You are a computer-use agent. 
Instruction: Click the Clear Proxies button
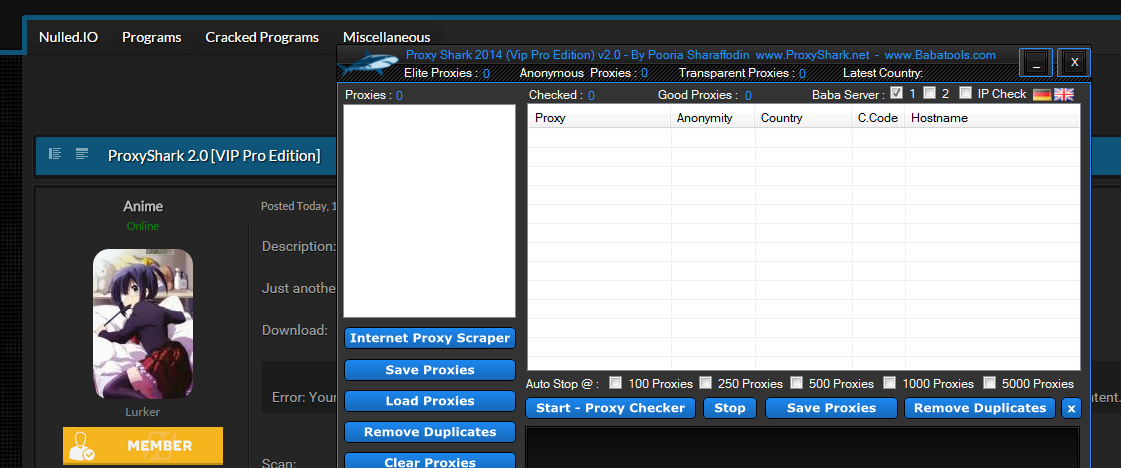point(430,462)
